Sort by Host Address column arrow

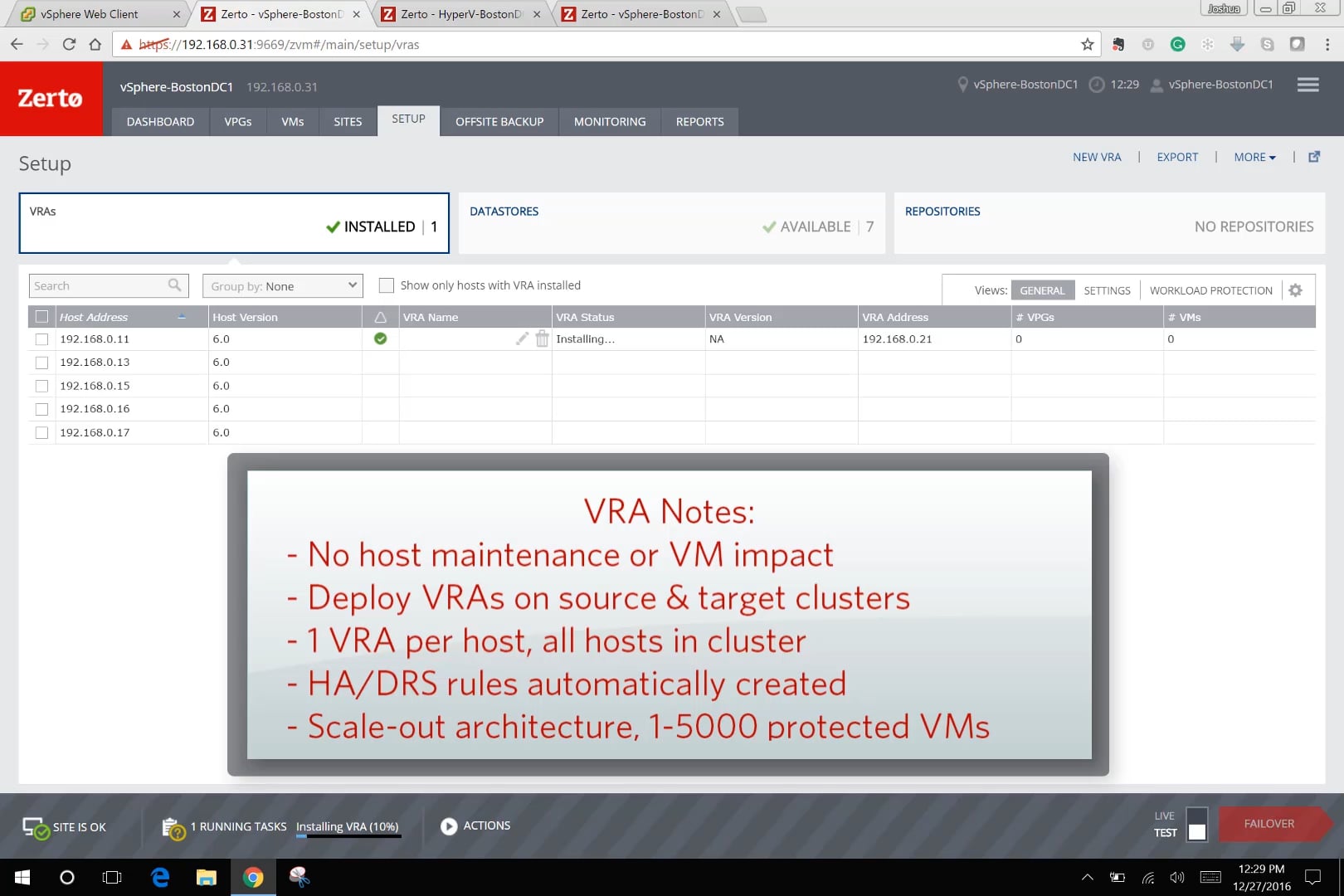tap(182, 316)
